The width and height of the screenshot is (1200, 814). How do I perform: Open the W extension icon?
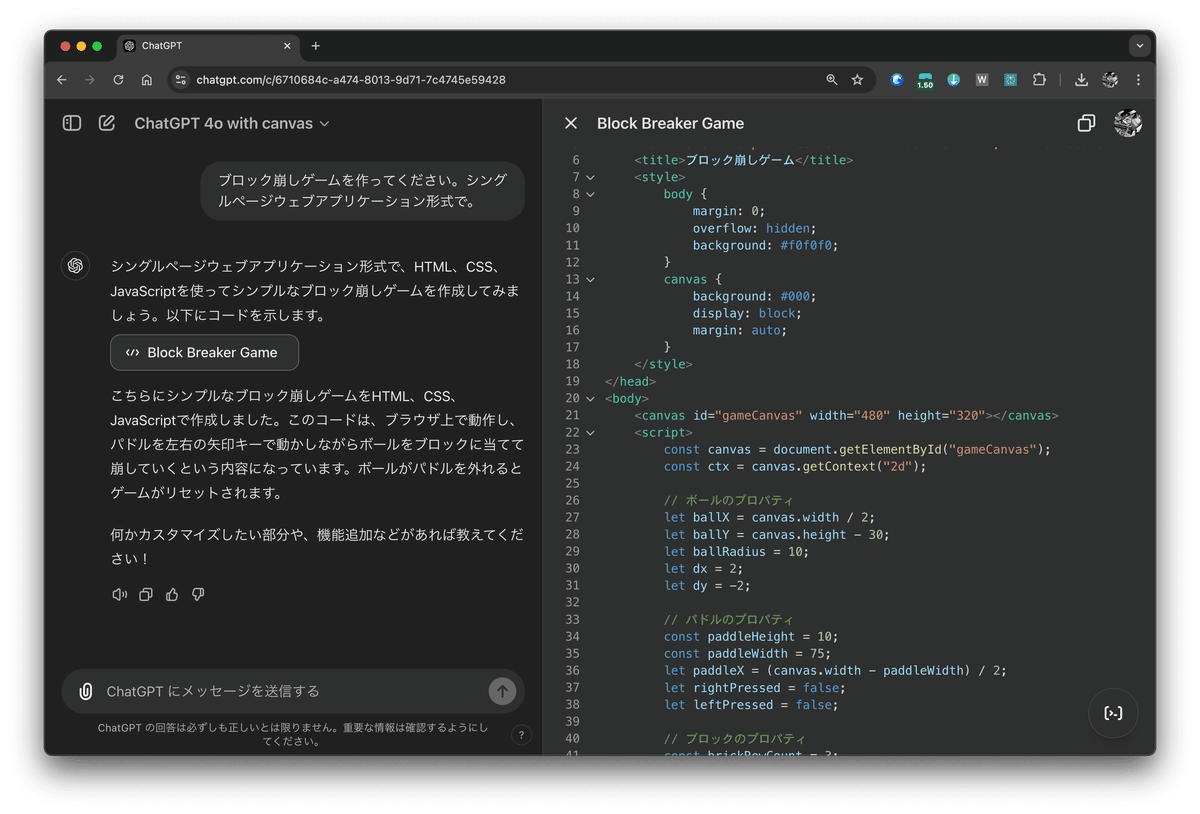point(982,80)
